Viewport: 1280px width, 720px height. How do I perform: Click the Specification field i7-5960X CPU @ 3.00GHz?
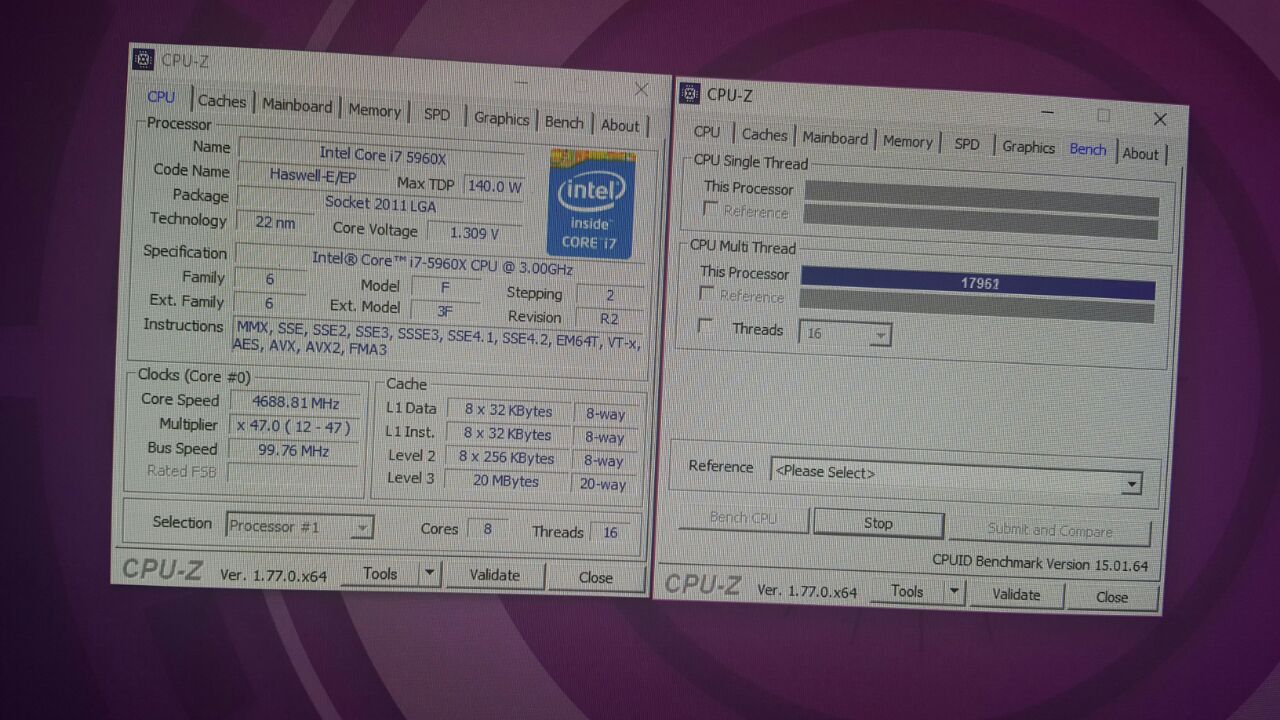pos(442,263)
